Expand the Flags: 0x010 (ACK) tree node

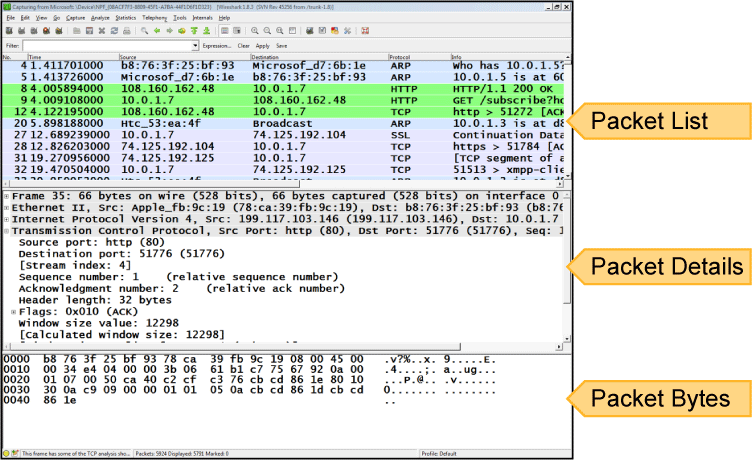pyautogui.click(x=12, y=310)
